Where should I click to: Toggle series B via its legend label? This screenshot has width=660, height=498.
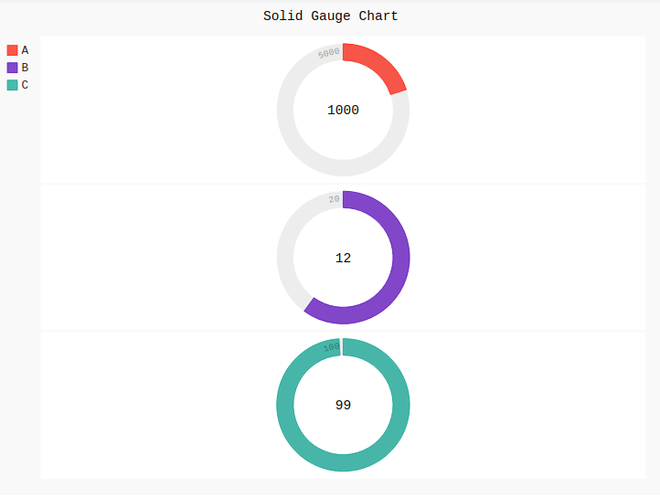[x=25, y=67]
